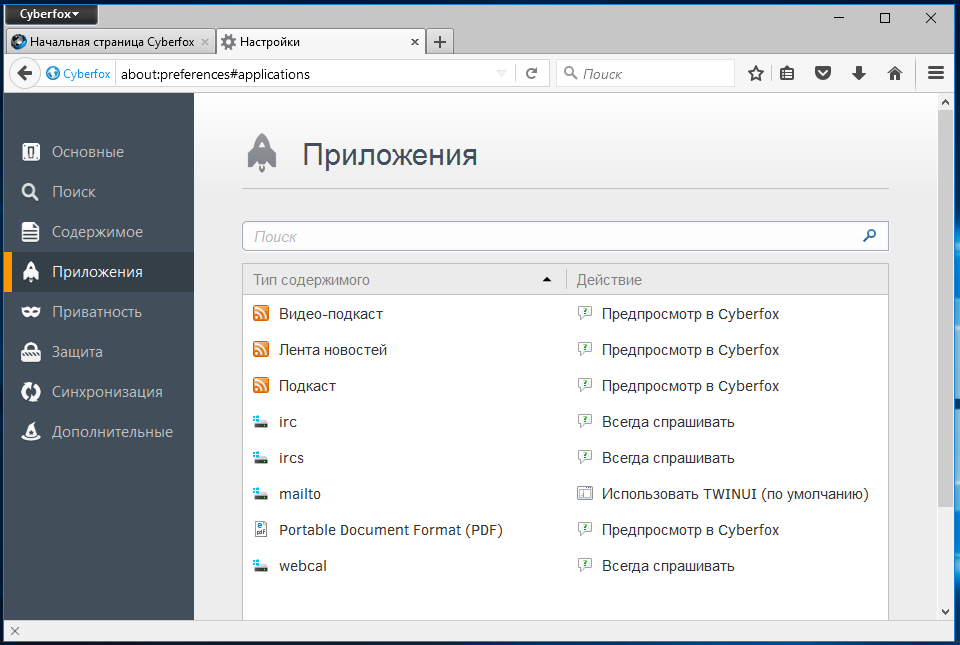960x645 pixels.
Task: Open the hamburger menu
Action: [x=936, y=73]
